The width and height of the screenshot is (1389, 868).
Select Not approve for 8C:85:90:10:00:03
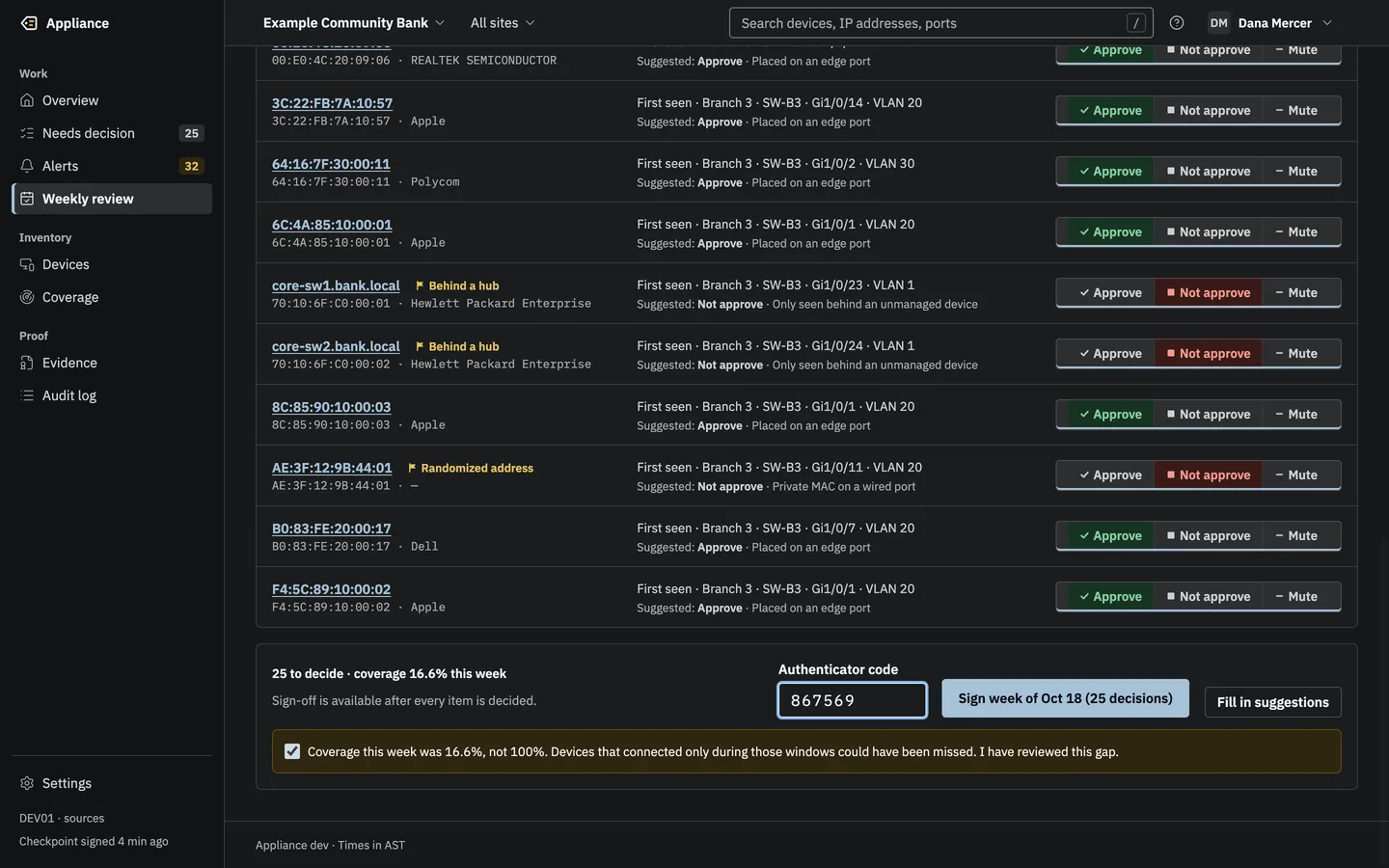1209,415
